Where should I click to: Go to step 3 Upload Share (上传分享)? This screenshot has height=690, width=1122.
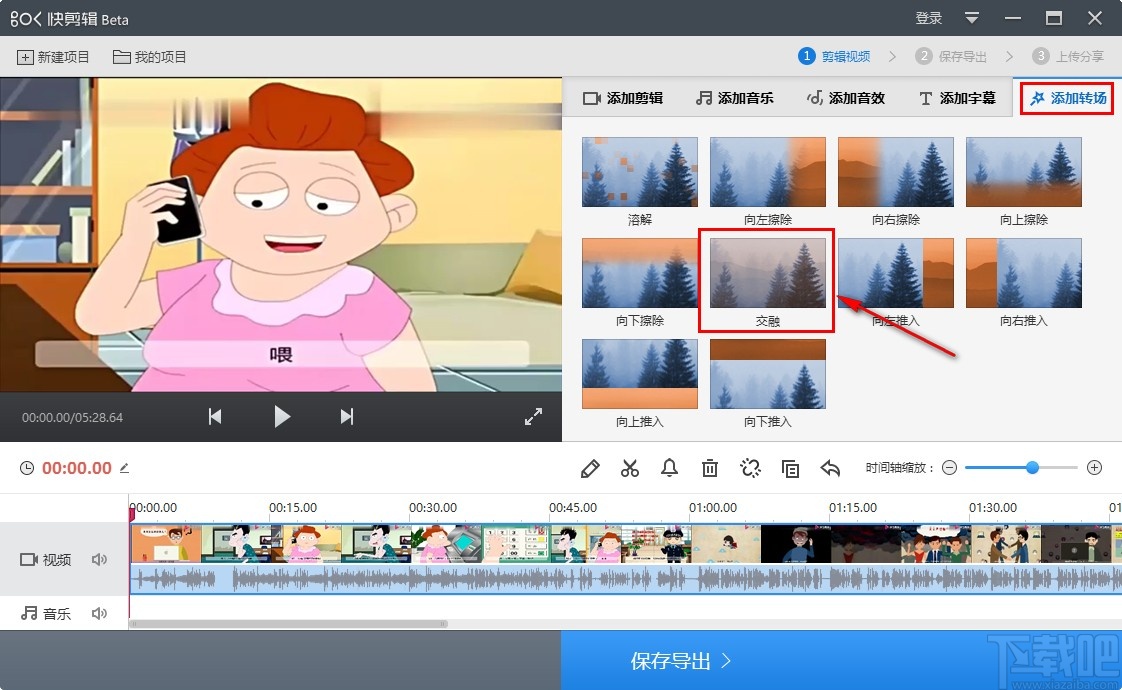(x=1068, y=57)
